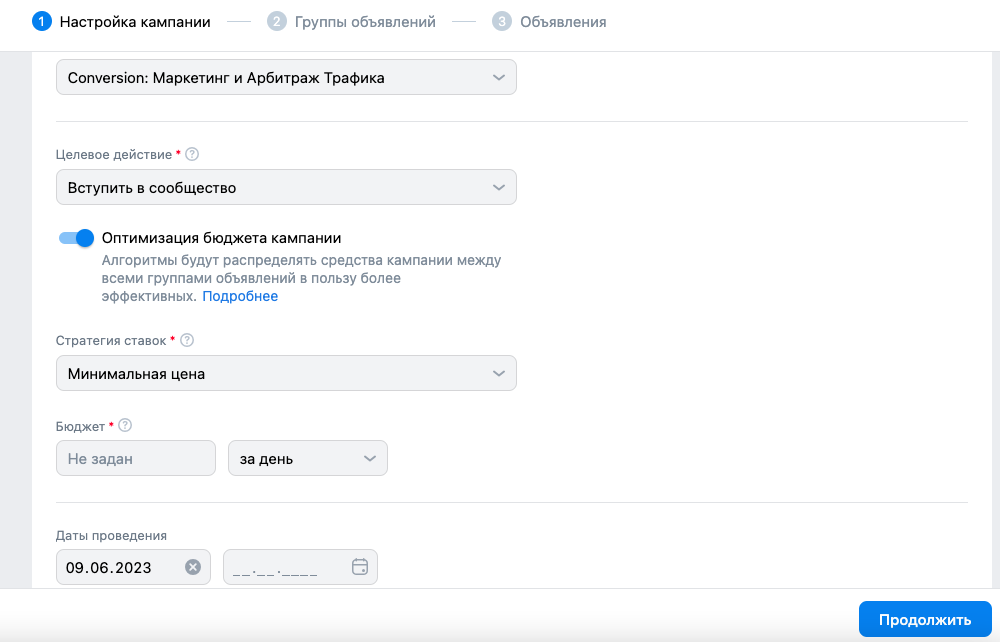The image size is (1000, 642).
Task: Open the Подробнее link
Action: pos(240,296)
